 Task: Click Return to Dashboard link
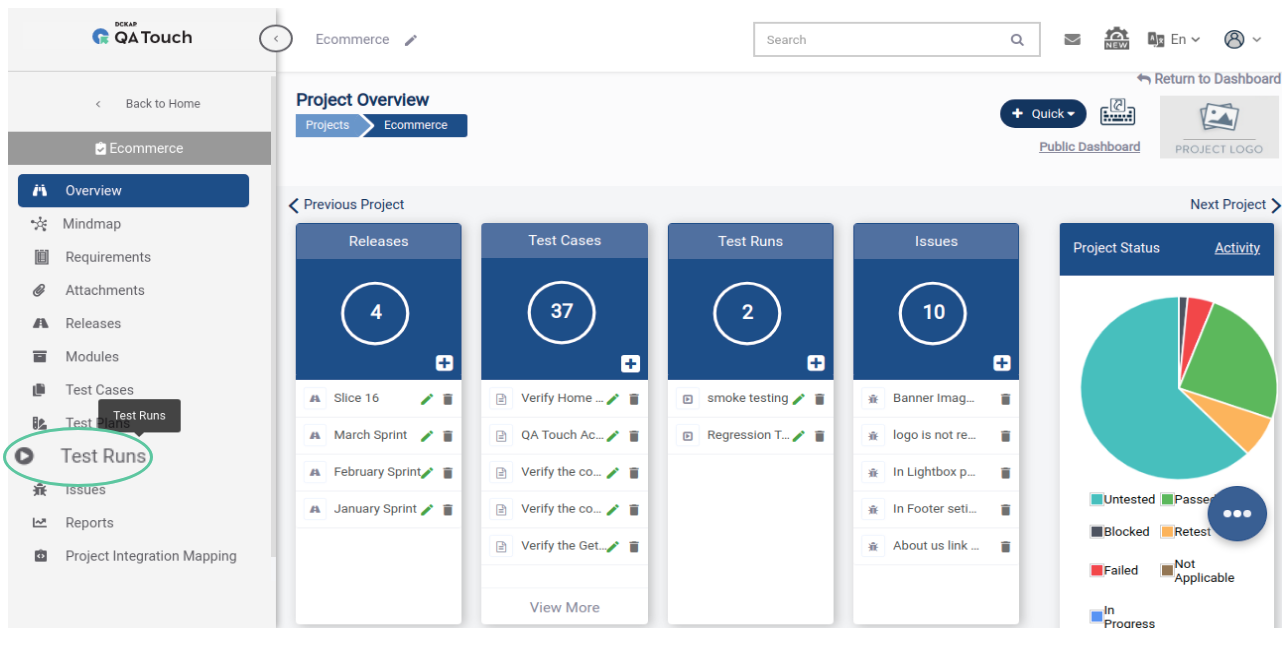click(1208, 79)
